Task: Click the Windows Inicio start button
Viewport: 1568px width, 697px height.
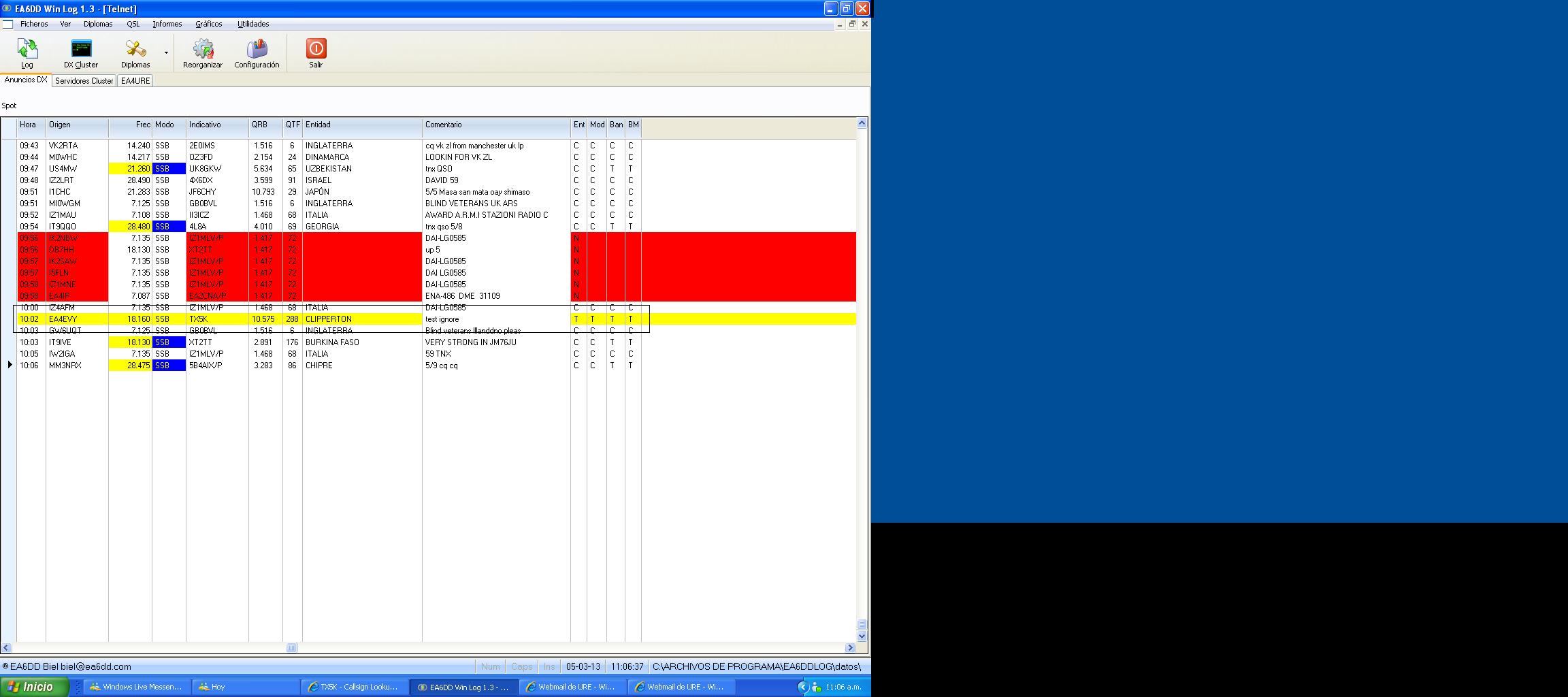Action: pos(34,687)
